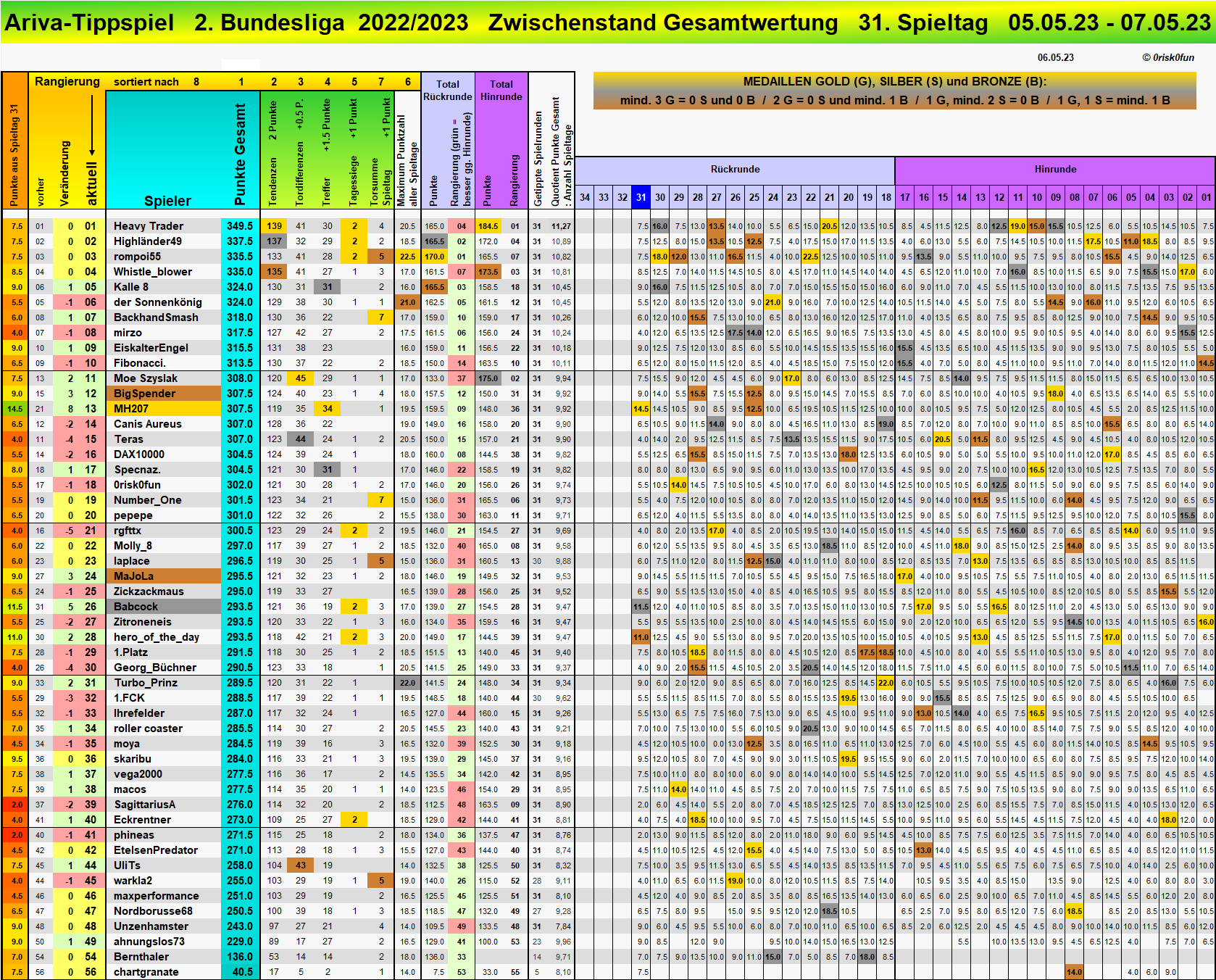Viewport: 1216px width, 980px height.
Task: Click MH207 matchday score 14.5
Action: (x=641, y=409)
